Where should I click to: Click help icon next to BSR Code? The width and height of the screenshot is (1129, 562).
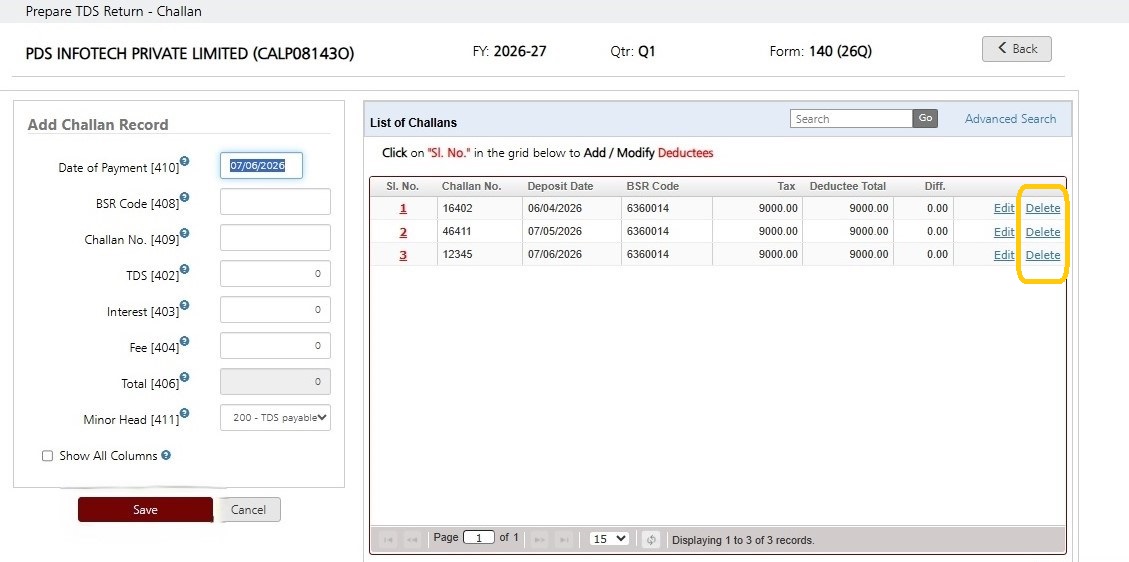coord(185,197)
